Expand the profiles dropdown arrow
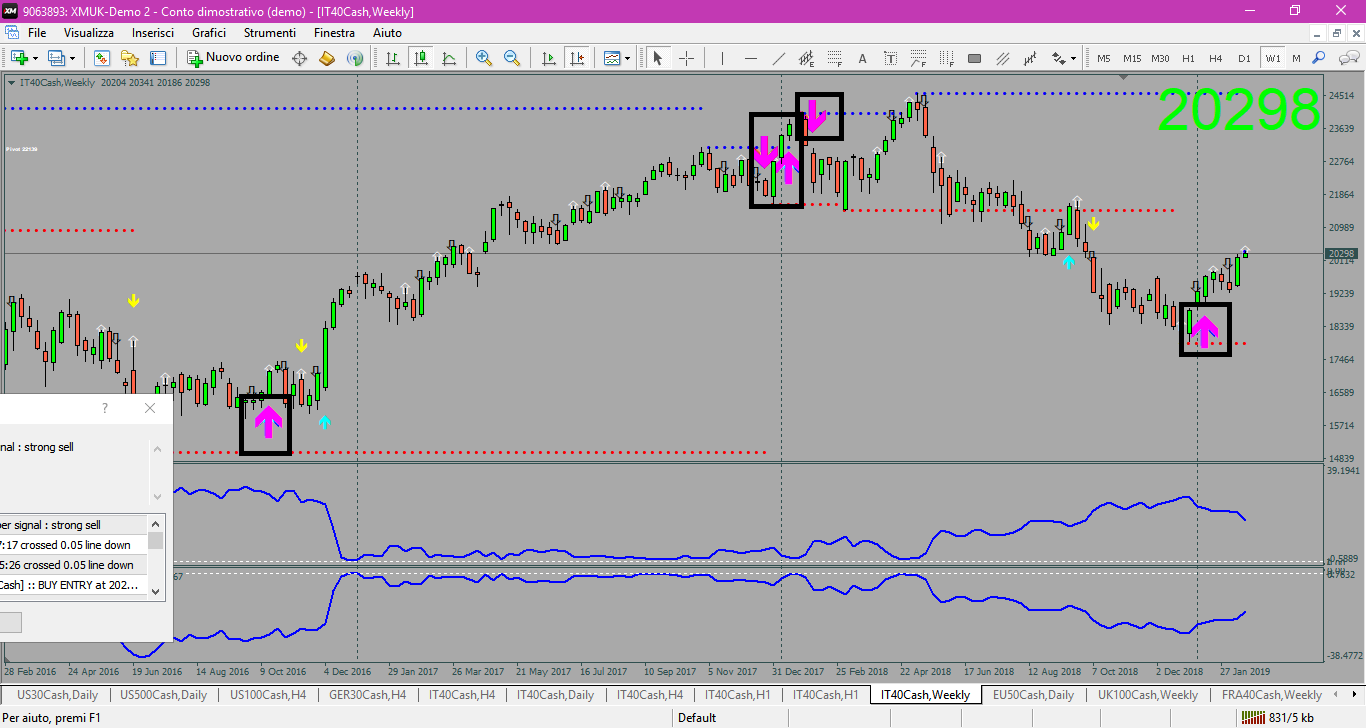The image size is (1366, 728). pos(72,58)
